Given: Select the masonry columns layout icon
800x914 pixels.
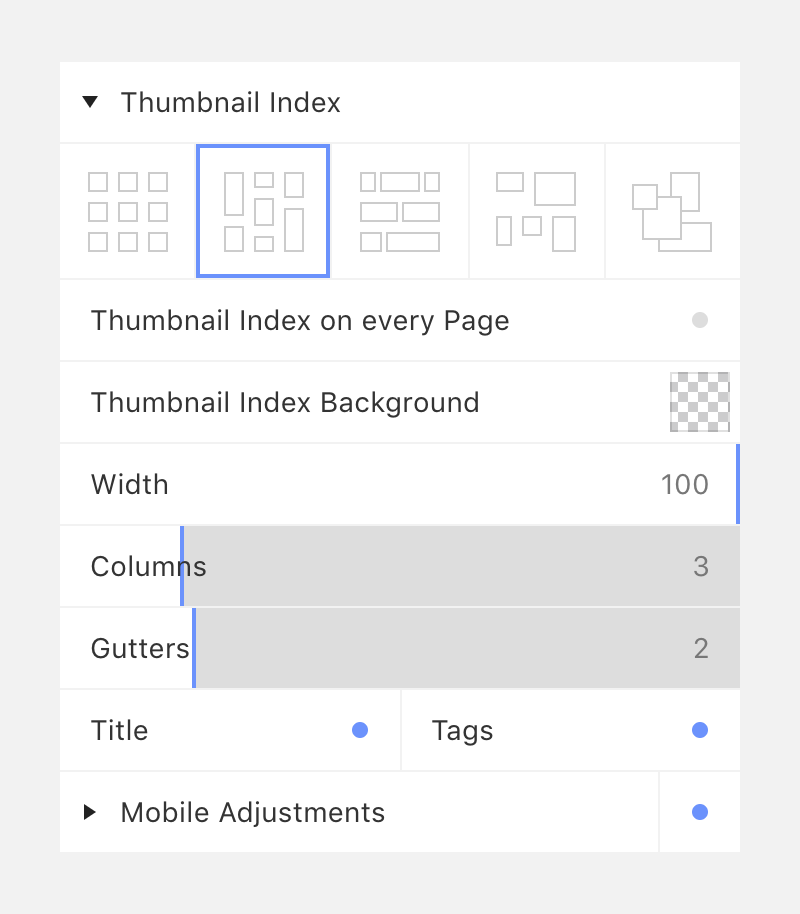Looking at the screenshot, I should pos(263,211).
